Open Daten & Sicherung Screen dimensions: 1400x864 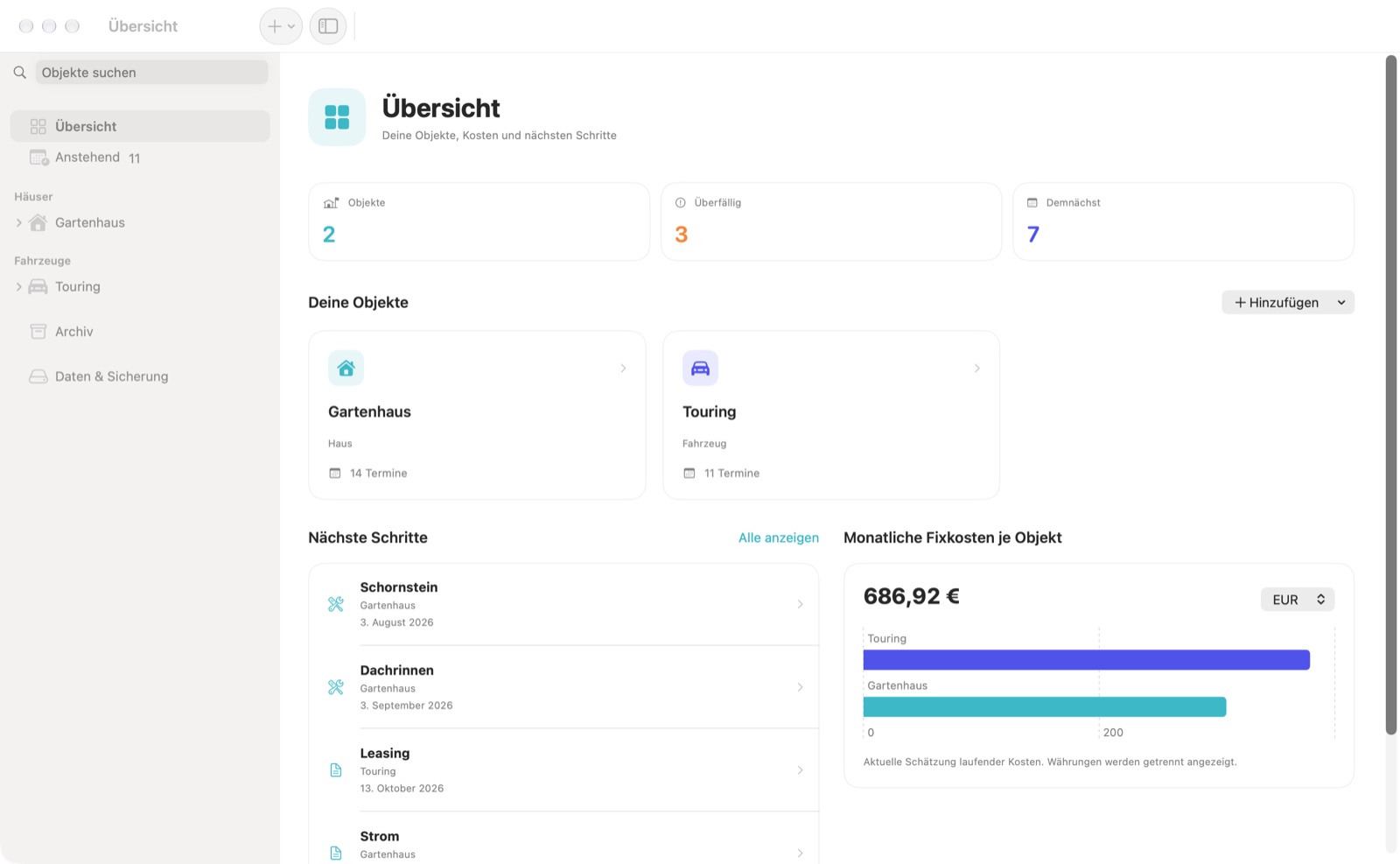pos(140,376)
